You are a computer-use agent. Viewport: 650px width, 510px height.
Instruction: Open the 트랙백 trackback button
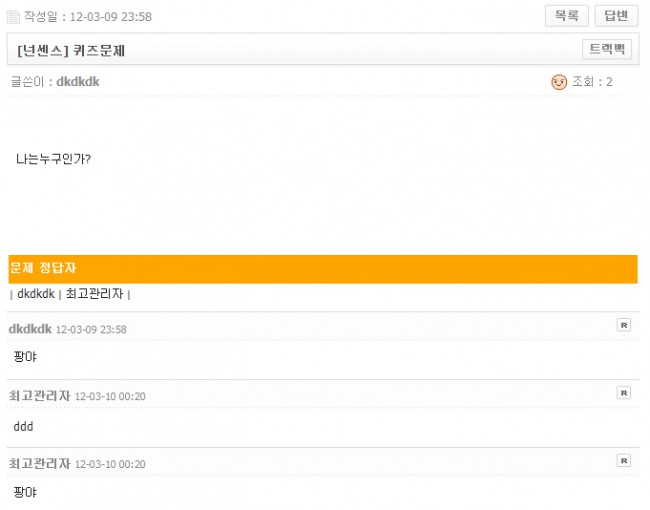pos(606,49)
